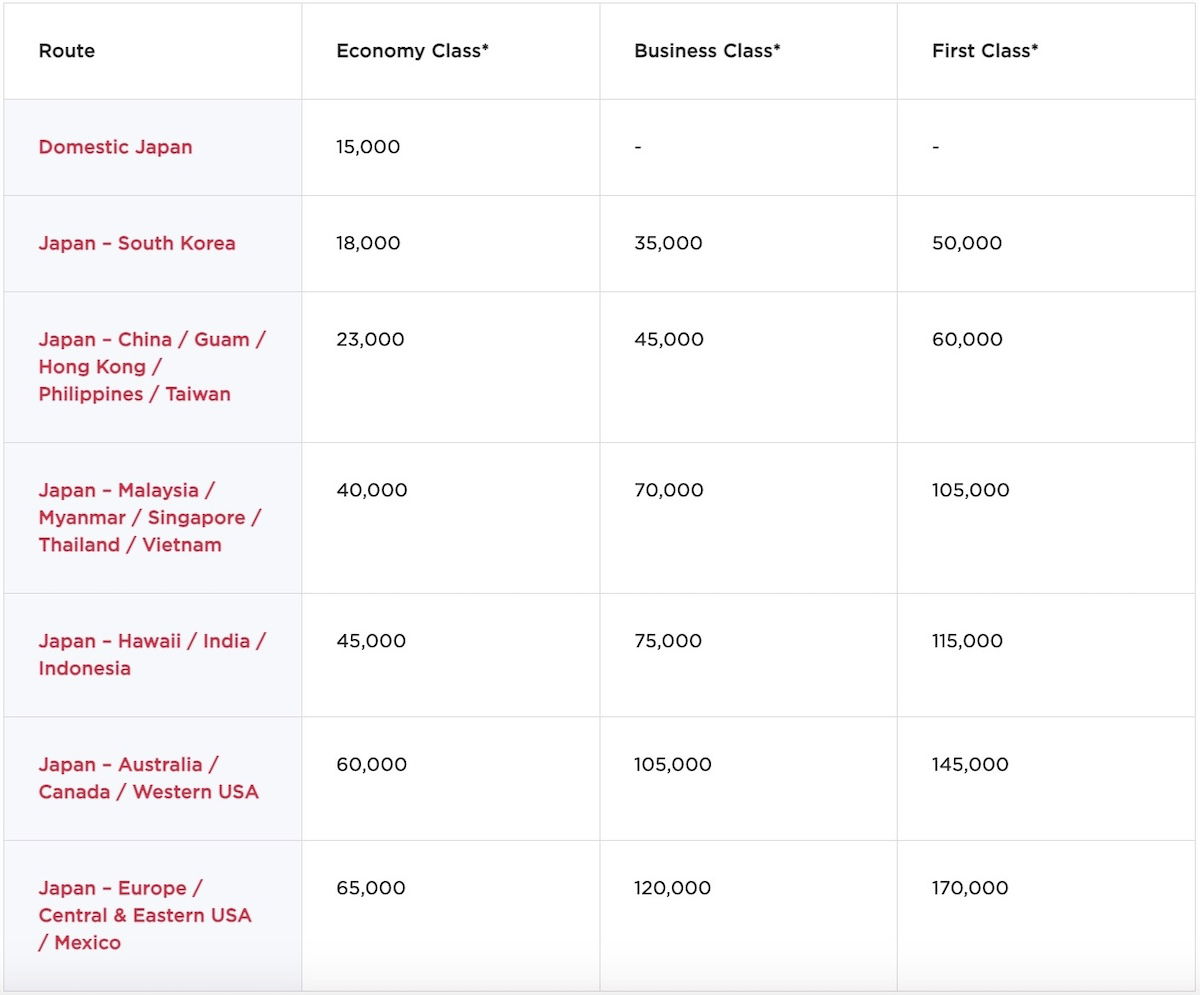The width and height of the screenshot is (1200, 995).
Task: Click Japan – Australia / Canada / Western USA
Action: tap(148, 778)
